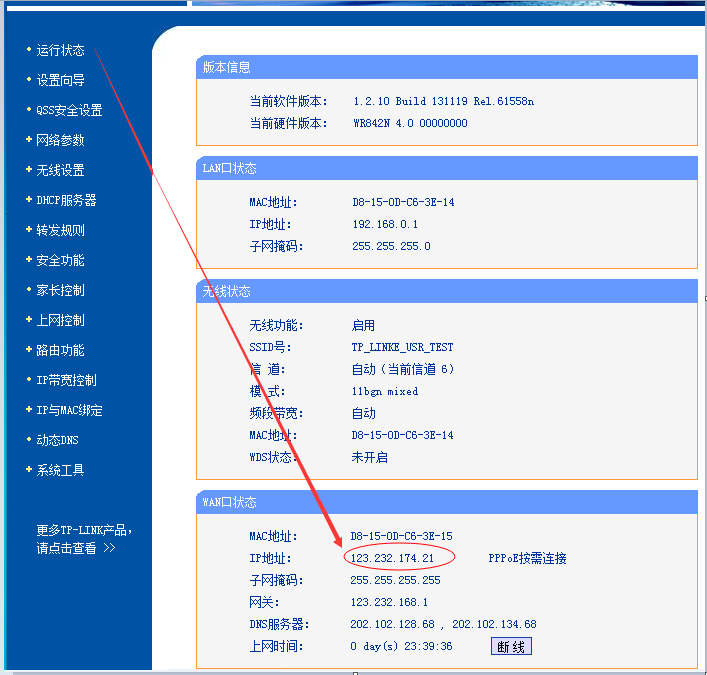Select QSS安全设置 menu item
Viewport: 707px width, 675px height.
click(69, 110)
